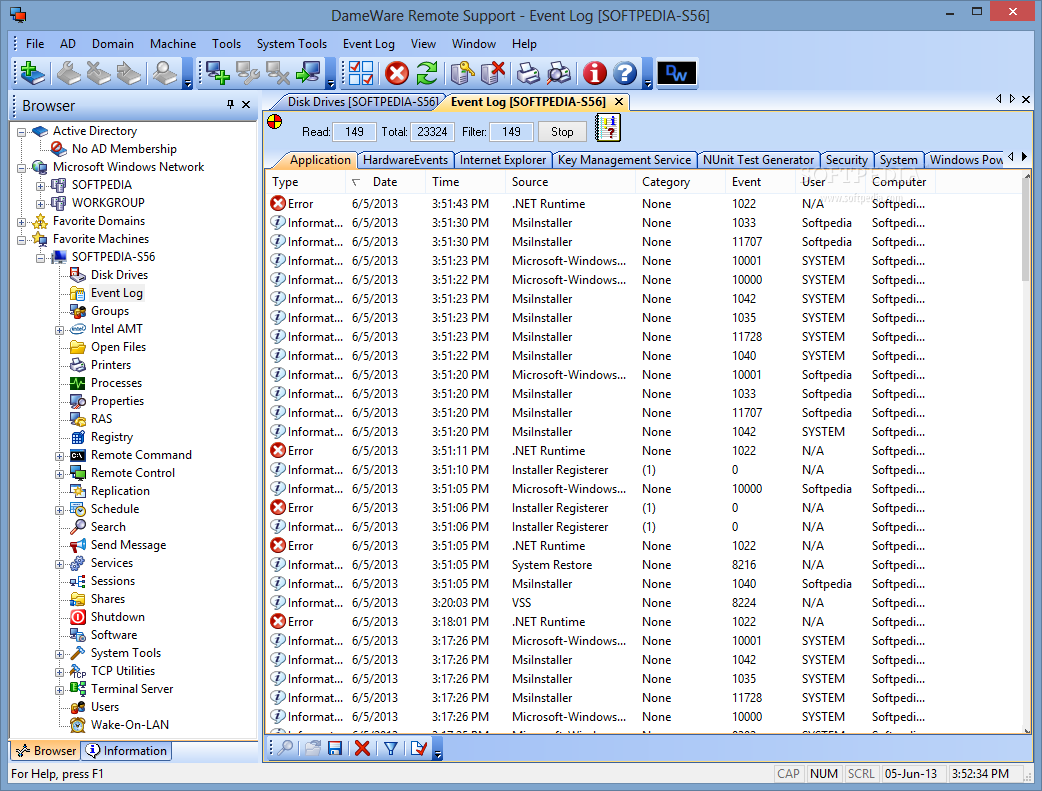Viewport: 1042px width, 791px height.
Task: Expand the Favorite Domains node
Action: click(21, 222)
